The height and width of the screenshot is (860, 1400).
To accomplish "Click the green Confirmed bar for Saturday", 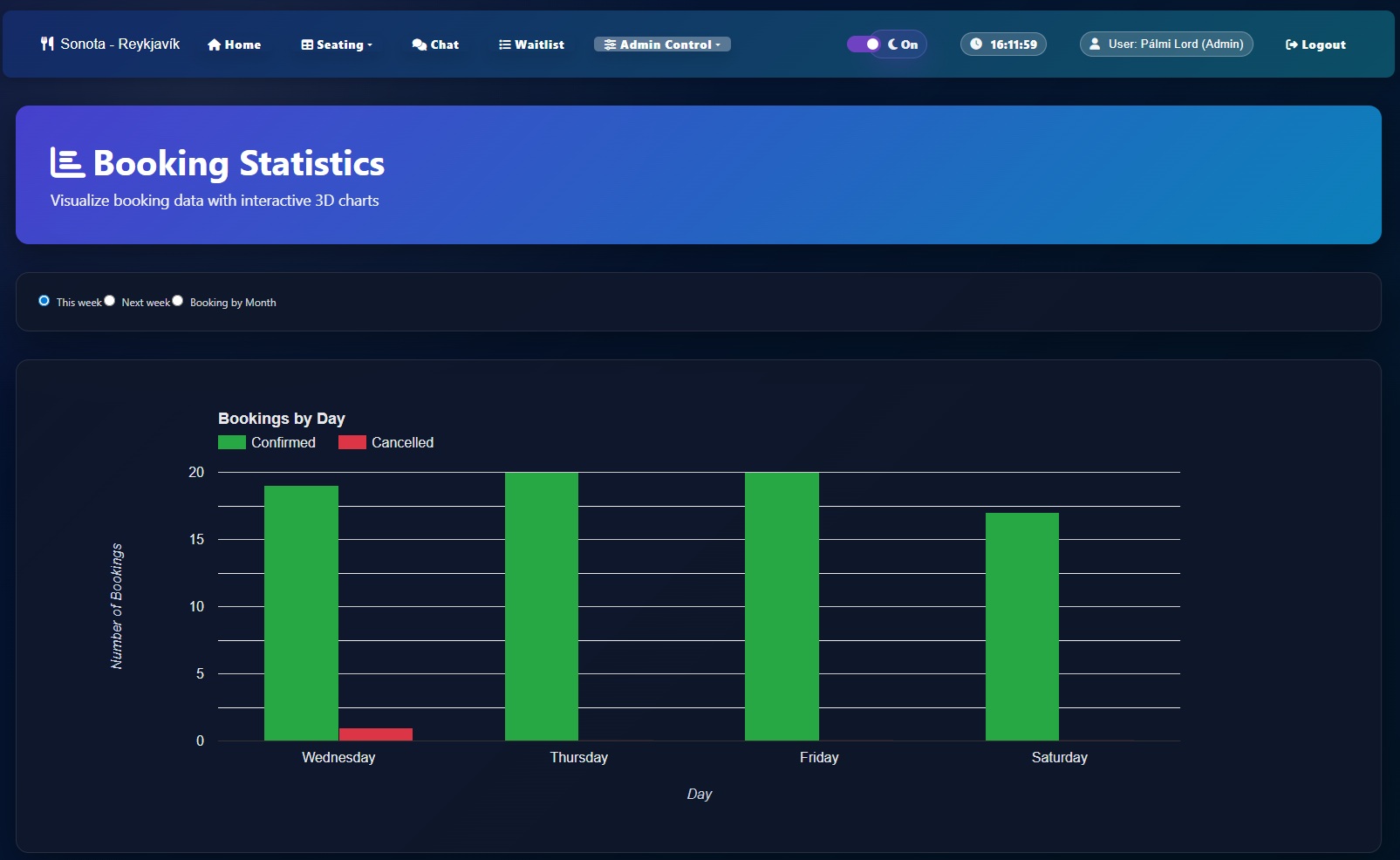I will (1021, 626).
